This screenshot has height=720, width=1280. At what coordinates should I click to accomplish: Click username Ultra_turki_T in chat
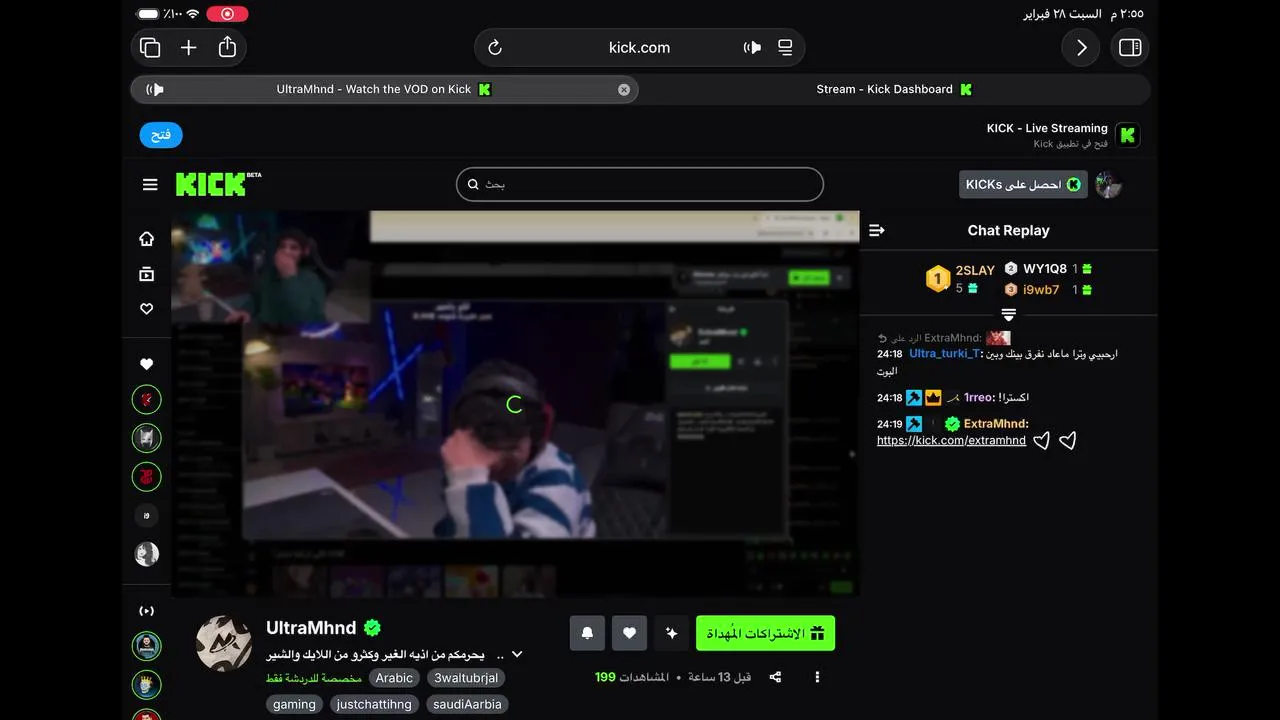click(x=945, y=354)
